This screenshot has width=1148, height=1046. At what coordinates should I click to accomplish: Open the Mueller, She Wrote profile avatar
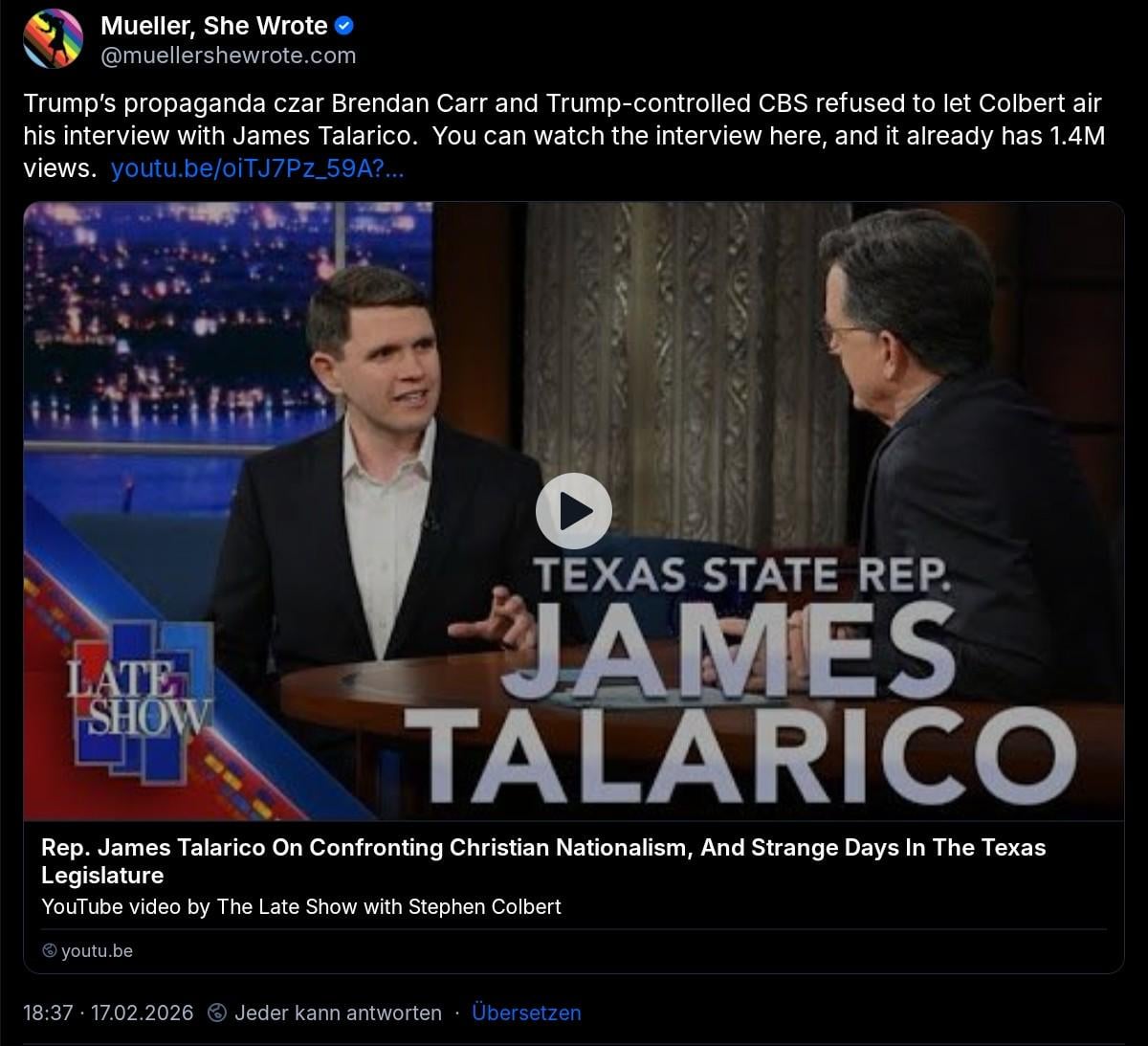coord(53,39)
